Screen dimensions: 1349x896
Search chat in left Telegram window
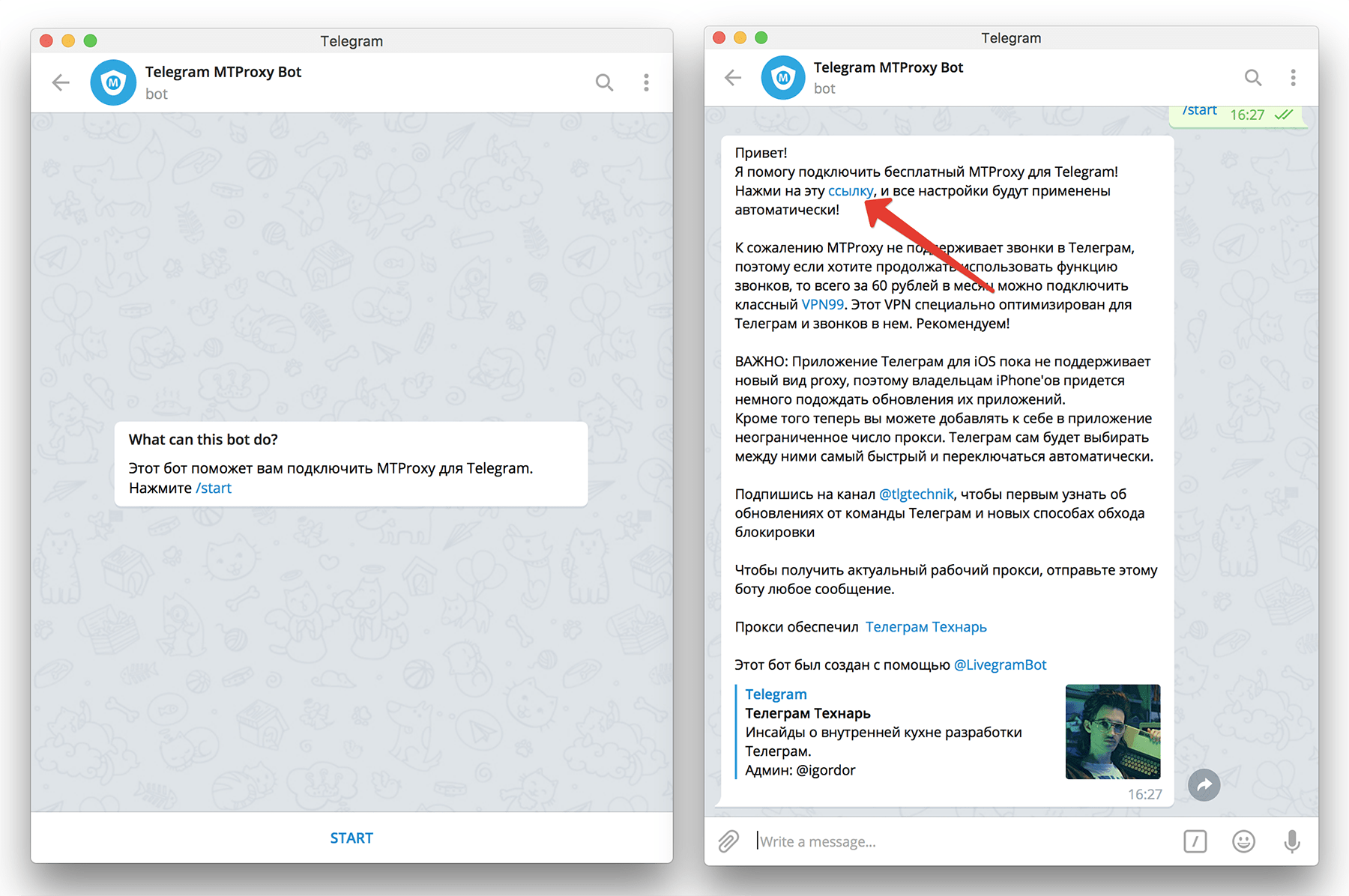(604, 82)
